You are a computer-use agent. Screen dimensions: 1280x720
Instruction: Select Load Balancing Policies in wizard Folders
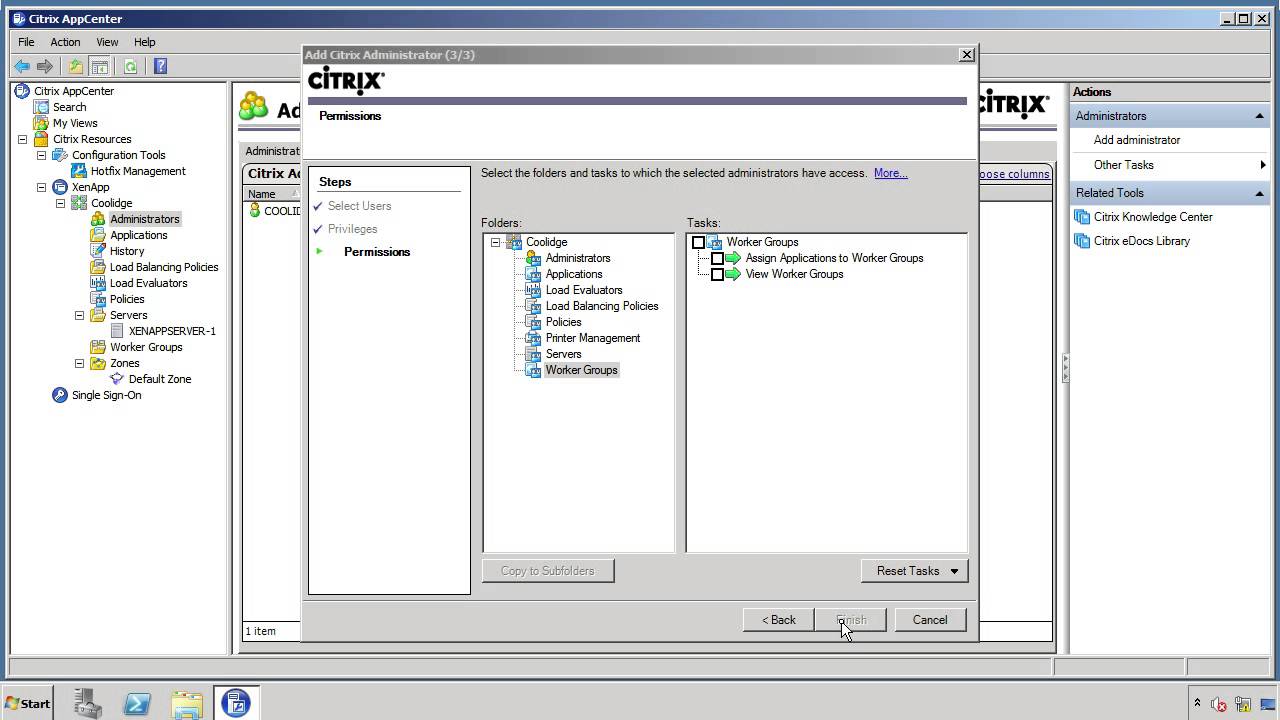[602, 306]
